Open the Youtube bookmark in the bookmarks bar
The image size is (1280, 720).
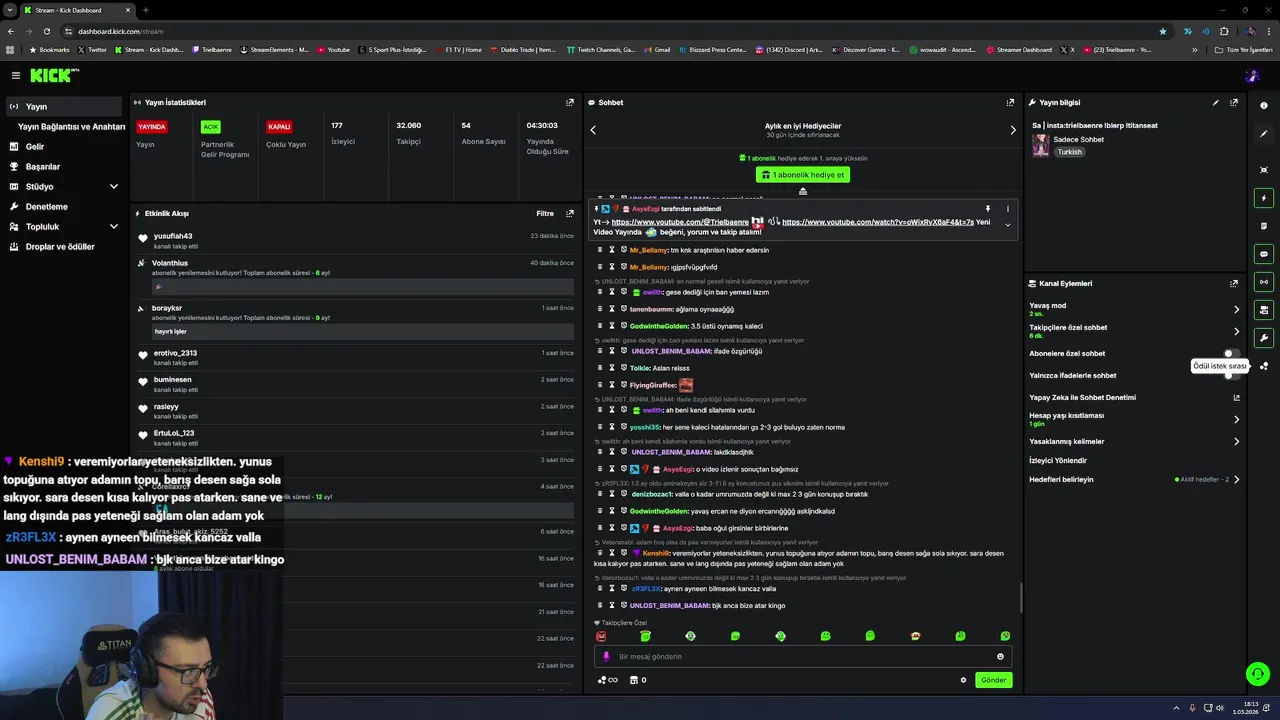click(334, 49)
